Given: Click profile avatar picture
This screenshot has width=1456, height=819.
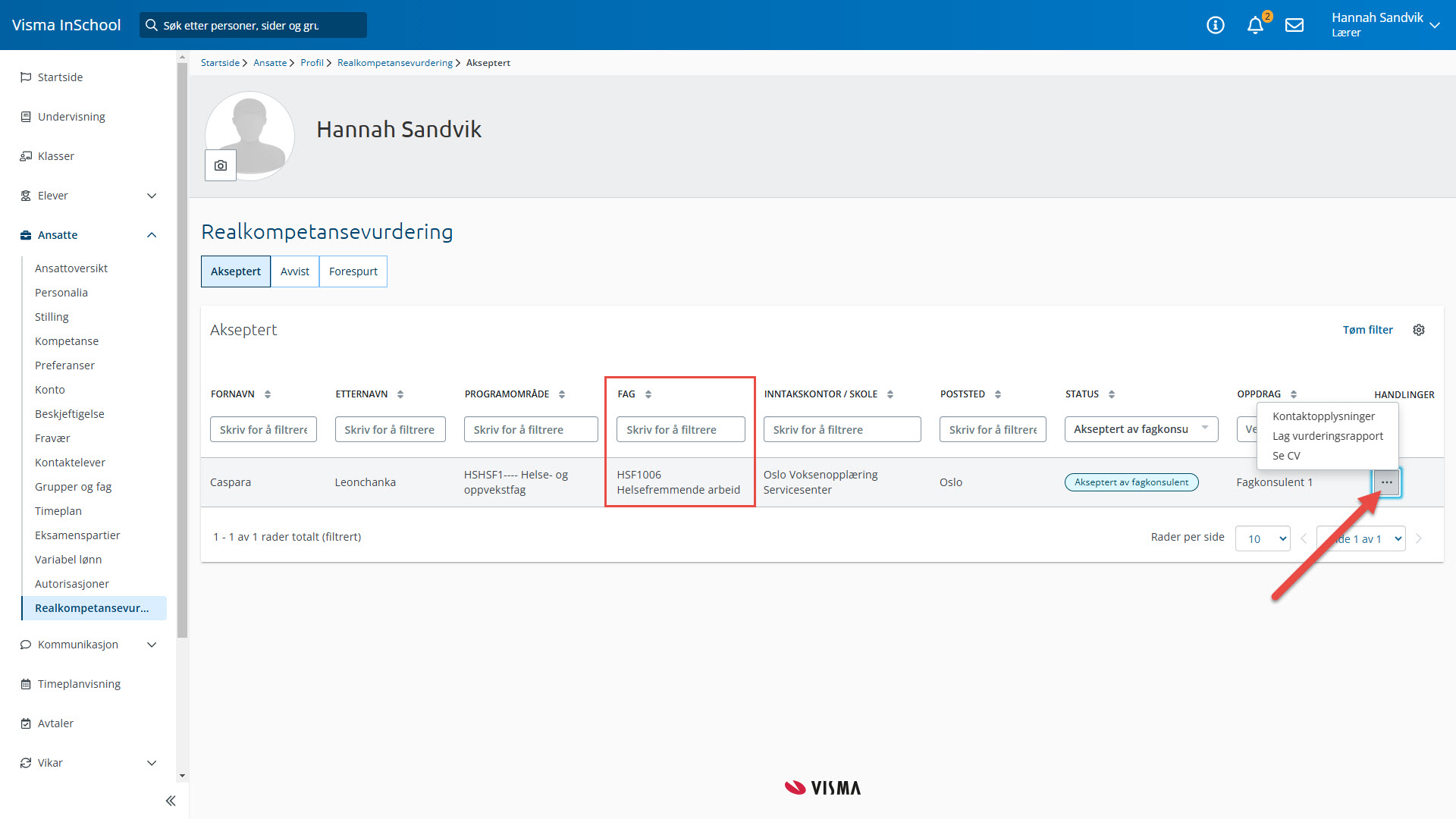Looking at the screenshot, I should (x=249, y=136).
